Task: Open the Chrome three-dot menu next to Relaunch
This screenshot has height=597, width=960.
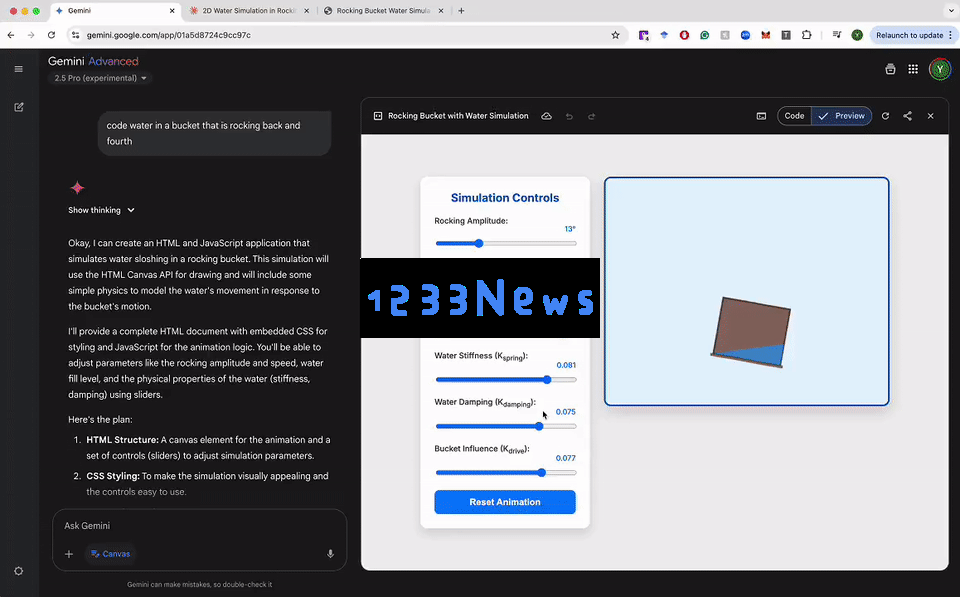Action: click(x=950, y=35)
